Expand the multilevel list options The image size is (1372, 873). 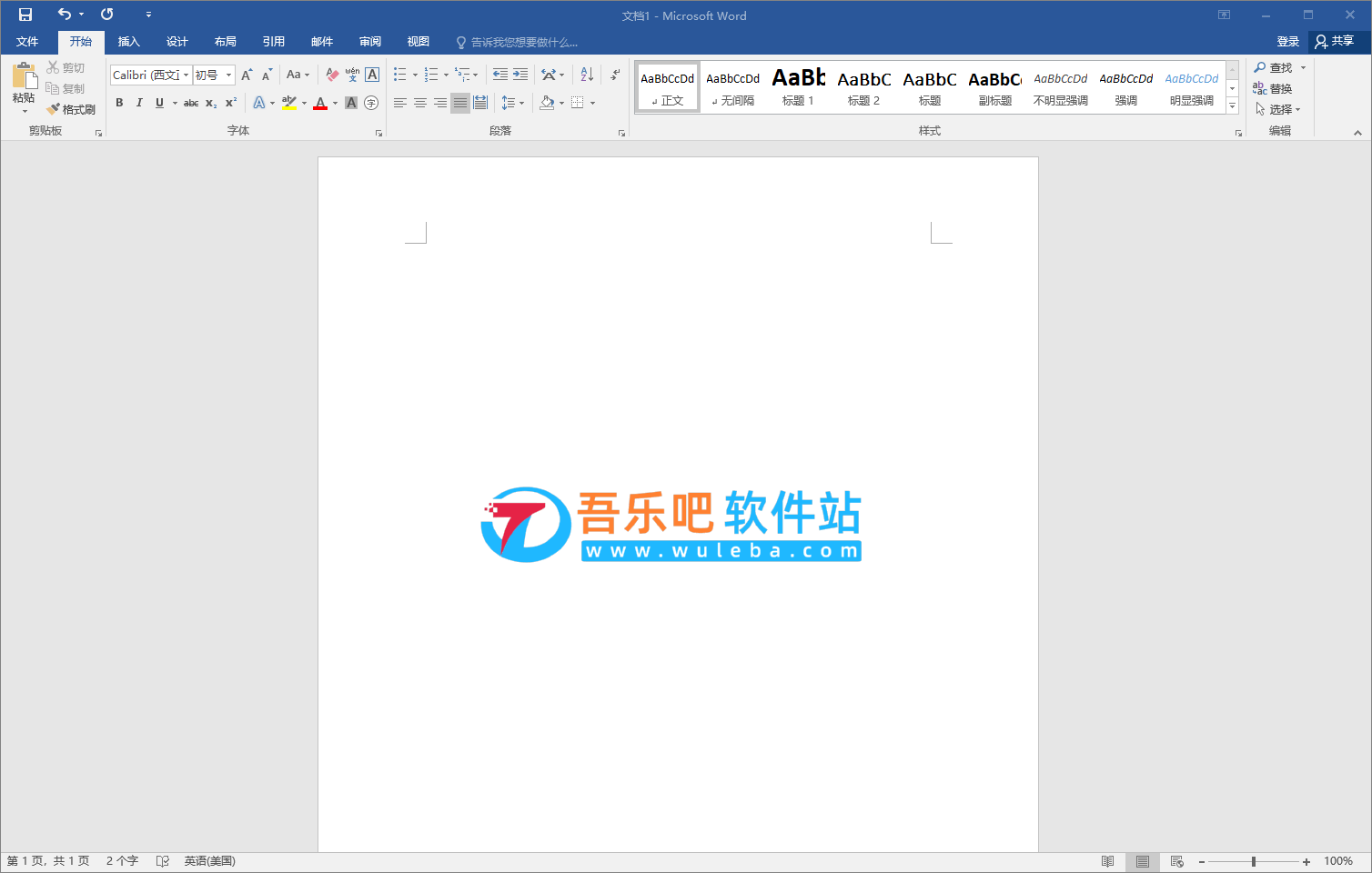click(x=475, y=75)
